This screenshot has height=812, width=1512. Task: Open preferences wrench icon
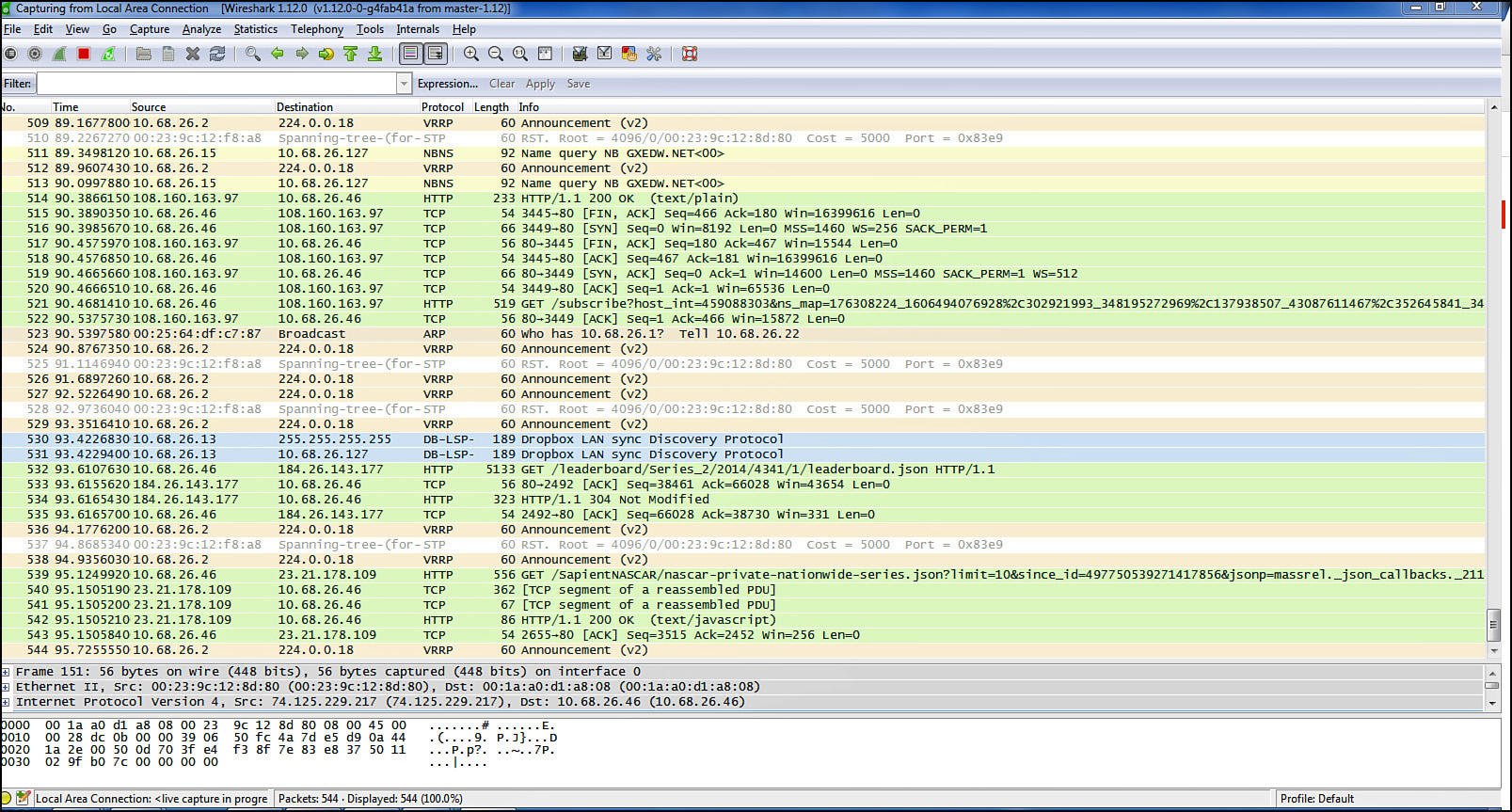pos(654,54)
